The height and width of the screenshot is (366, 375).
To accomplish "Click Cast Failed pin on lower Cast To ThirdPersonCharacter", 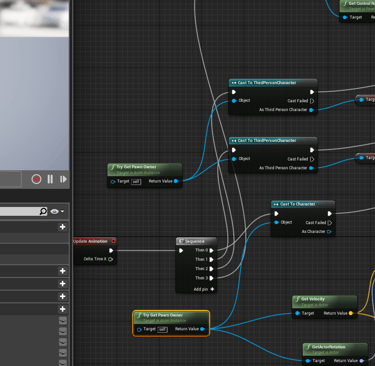I will pyautogui.click(x=312, y=159).
